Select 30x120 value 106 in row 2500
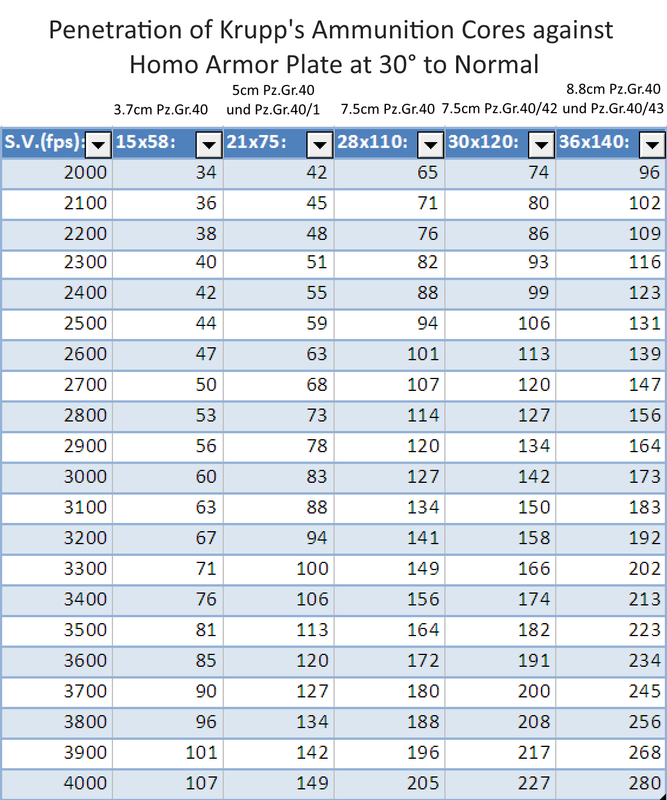Screen dimensions: 667x800 500,324
